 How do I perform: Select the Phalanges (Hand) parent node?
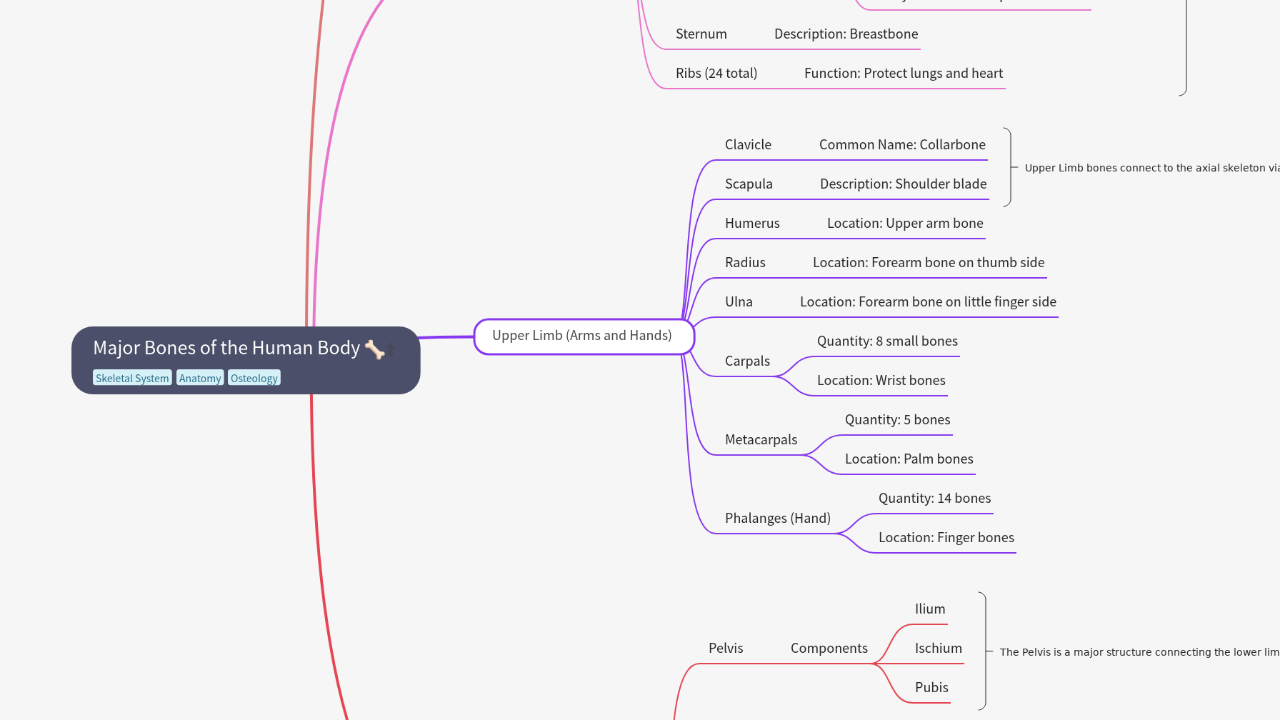pyautogui.click(x=777, y=518)
